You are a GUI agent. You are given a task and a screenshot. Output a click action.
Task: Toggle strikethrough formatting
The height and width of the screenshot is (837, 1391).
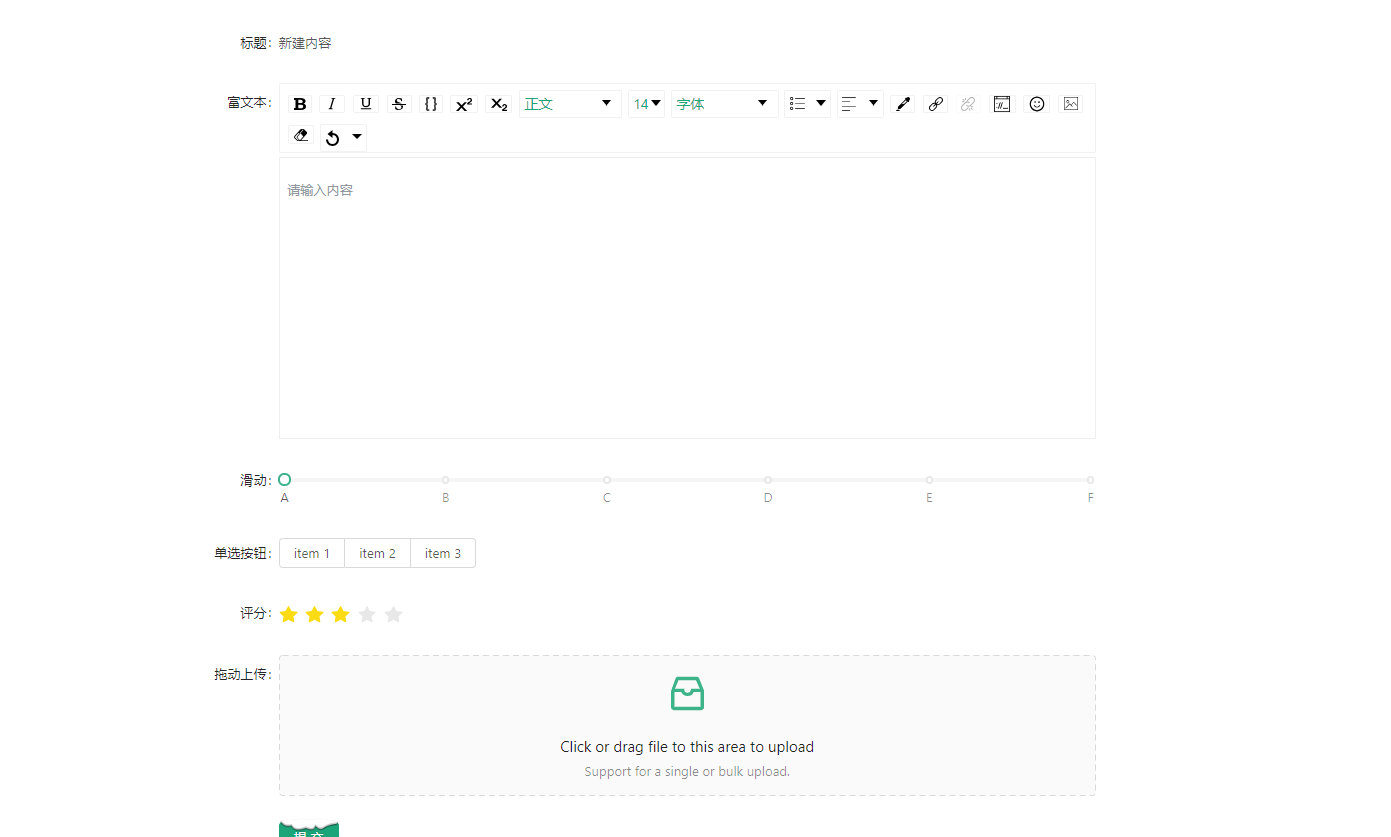(399, 104)
